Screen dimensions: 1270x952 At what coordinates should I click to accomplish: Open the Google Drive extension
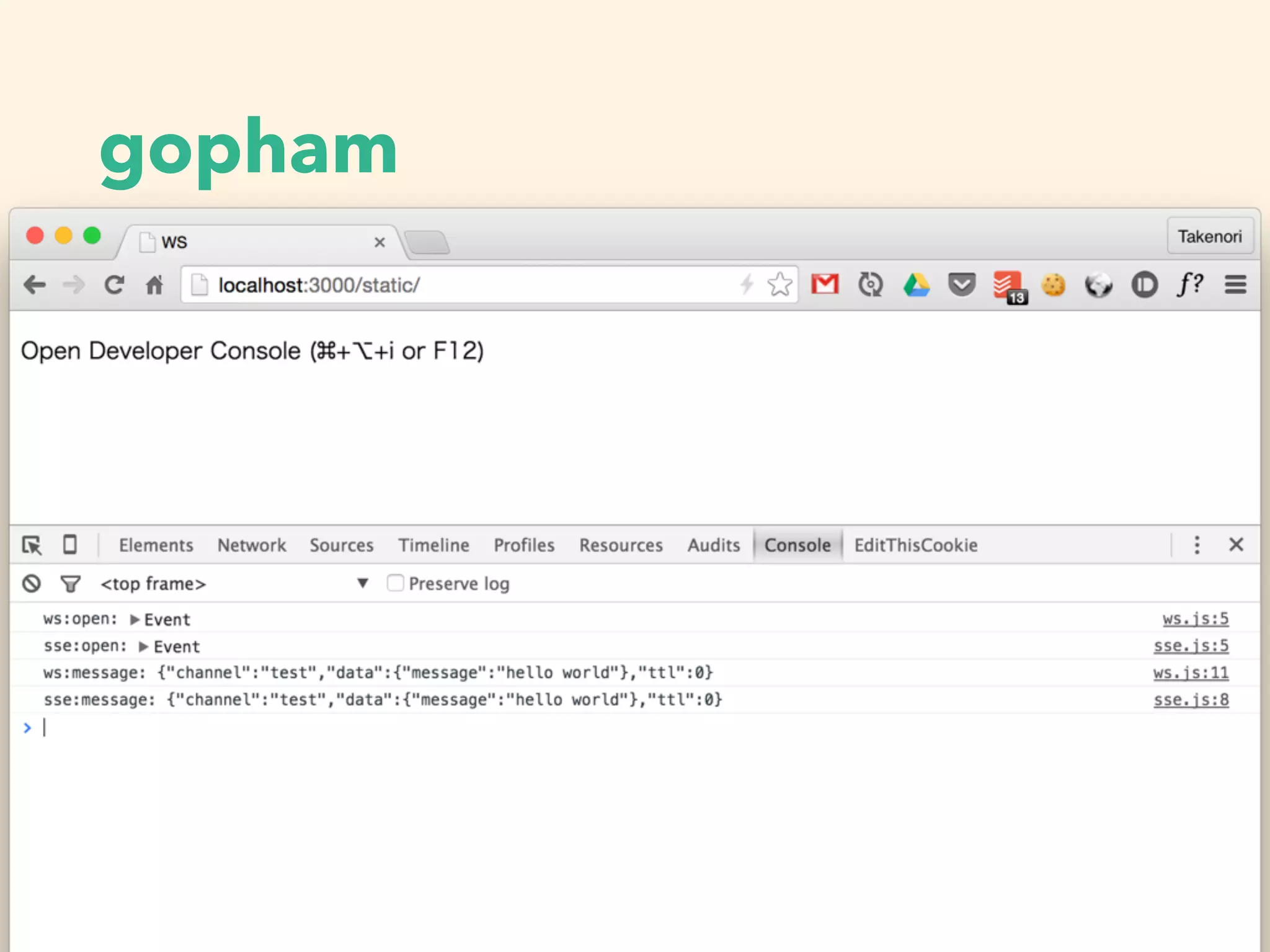(x=917, y=285)
